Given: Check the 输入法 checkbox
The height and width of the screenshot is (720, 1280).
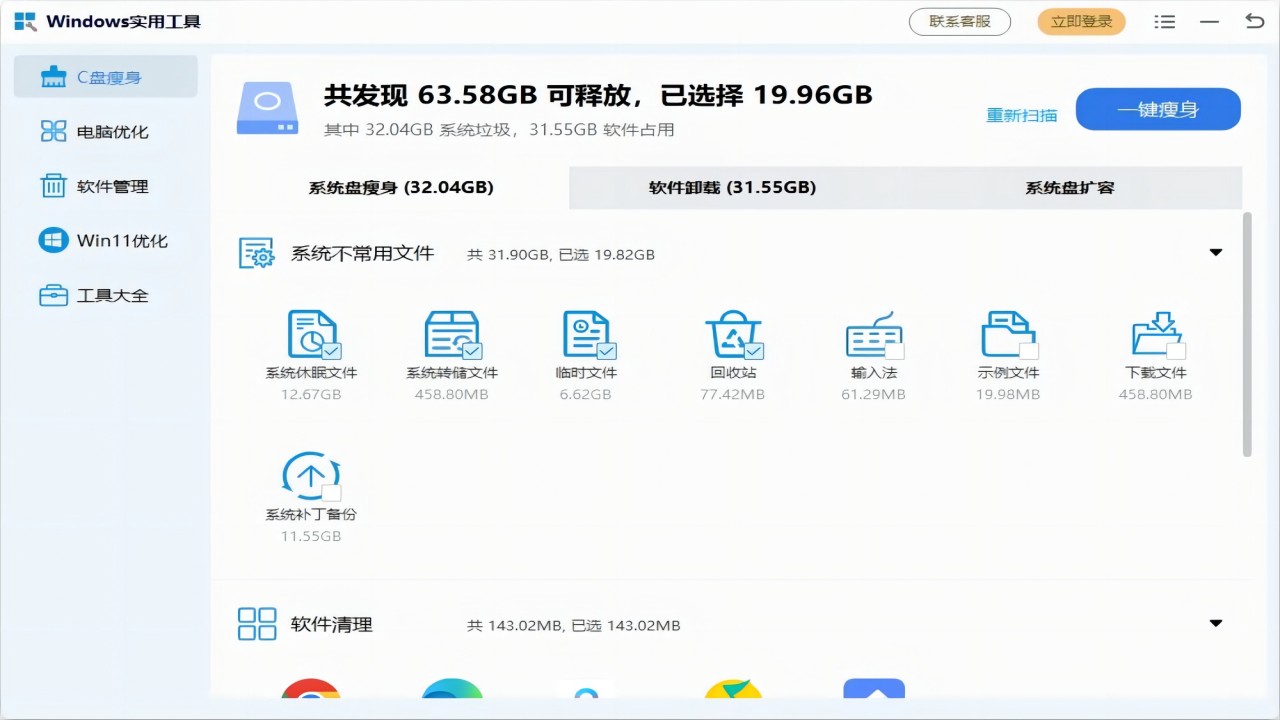Looking at the screenshot, I should click(x=895, y=351).
